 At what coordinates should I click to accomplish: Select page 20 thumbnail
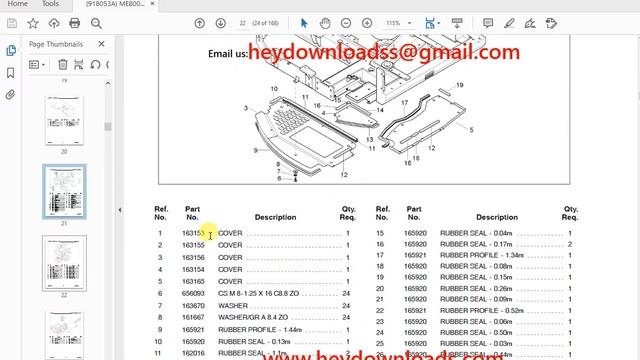tap(64, 121)
